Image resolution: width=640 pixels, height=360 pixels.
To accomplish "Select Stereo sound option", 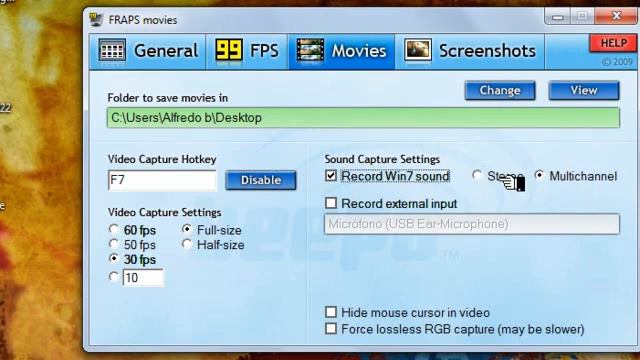I will (476, 175).
